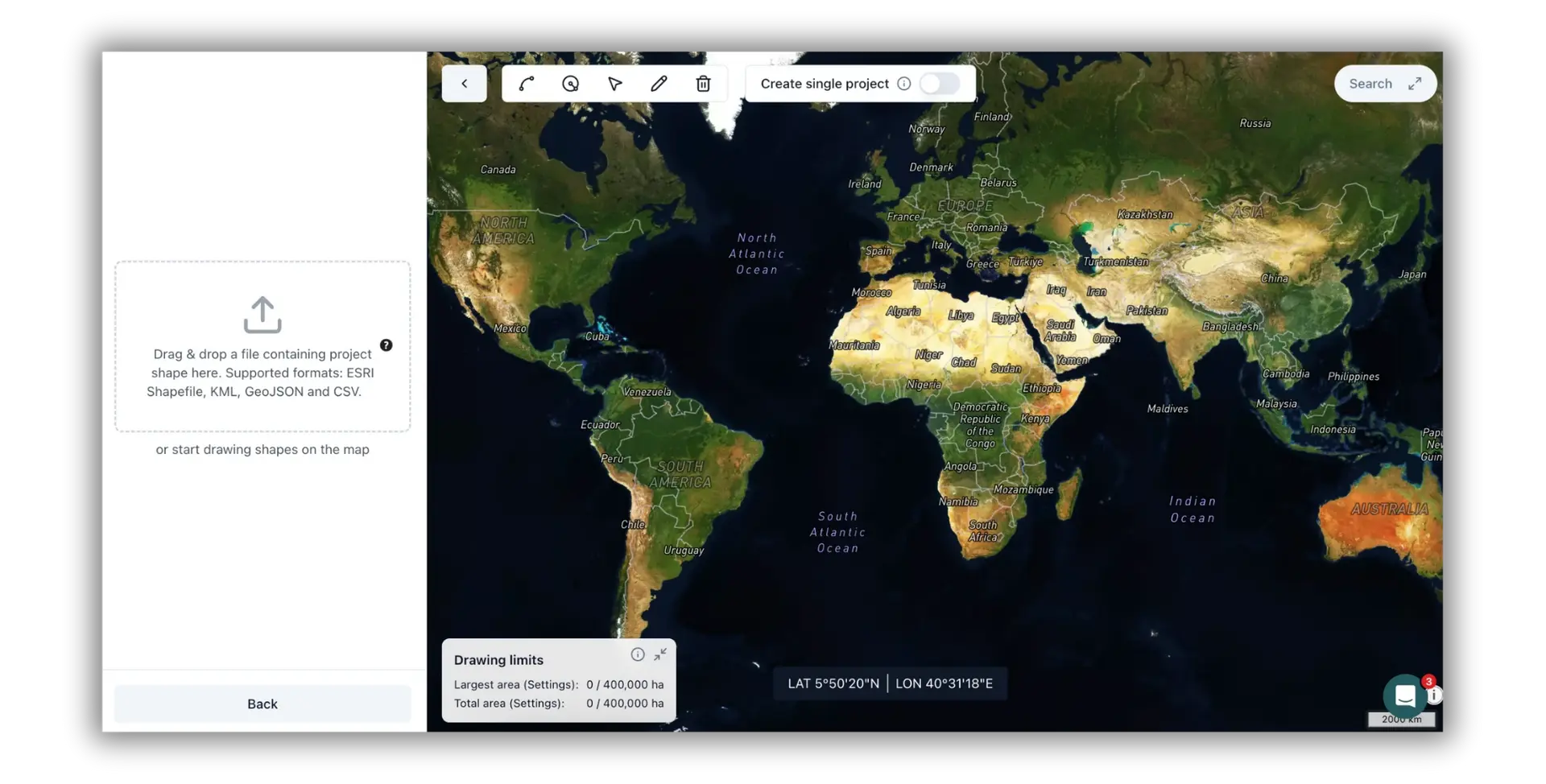Click the map attribution info icon
The width and height of the screenshot is (1546, 784).
pos(1435,695)
